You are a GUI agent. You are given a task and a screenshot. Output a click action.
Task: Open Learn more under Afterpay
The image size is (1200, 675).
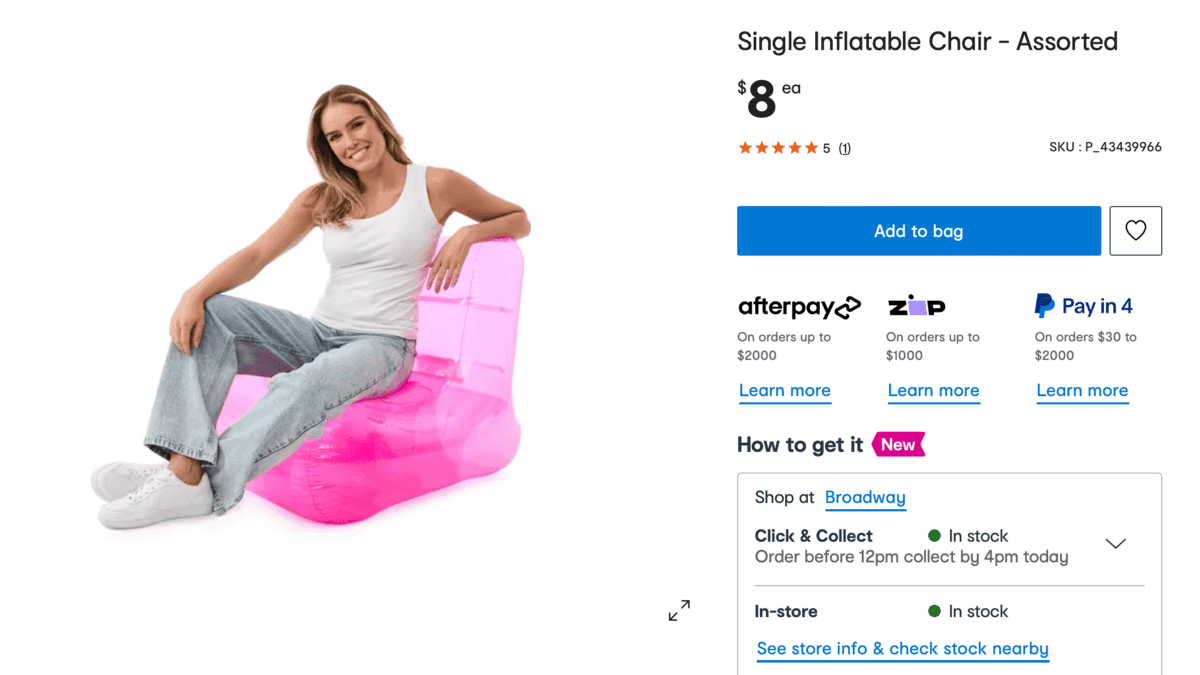(785, 391)
